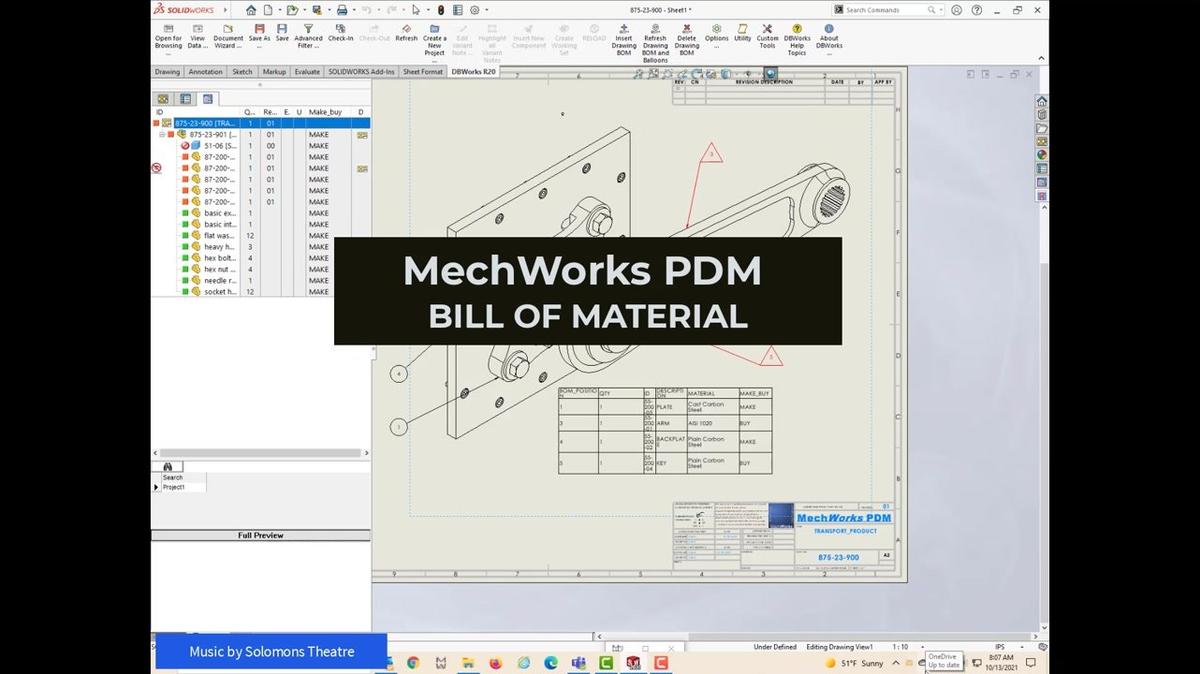Open the Sheet Format tab
Image resolution: width=1200 pixels, height=674 pixels.
pyautogui.click(x=423, y=72)
